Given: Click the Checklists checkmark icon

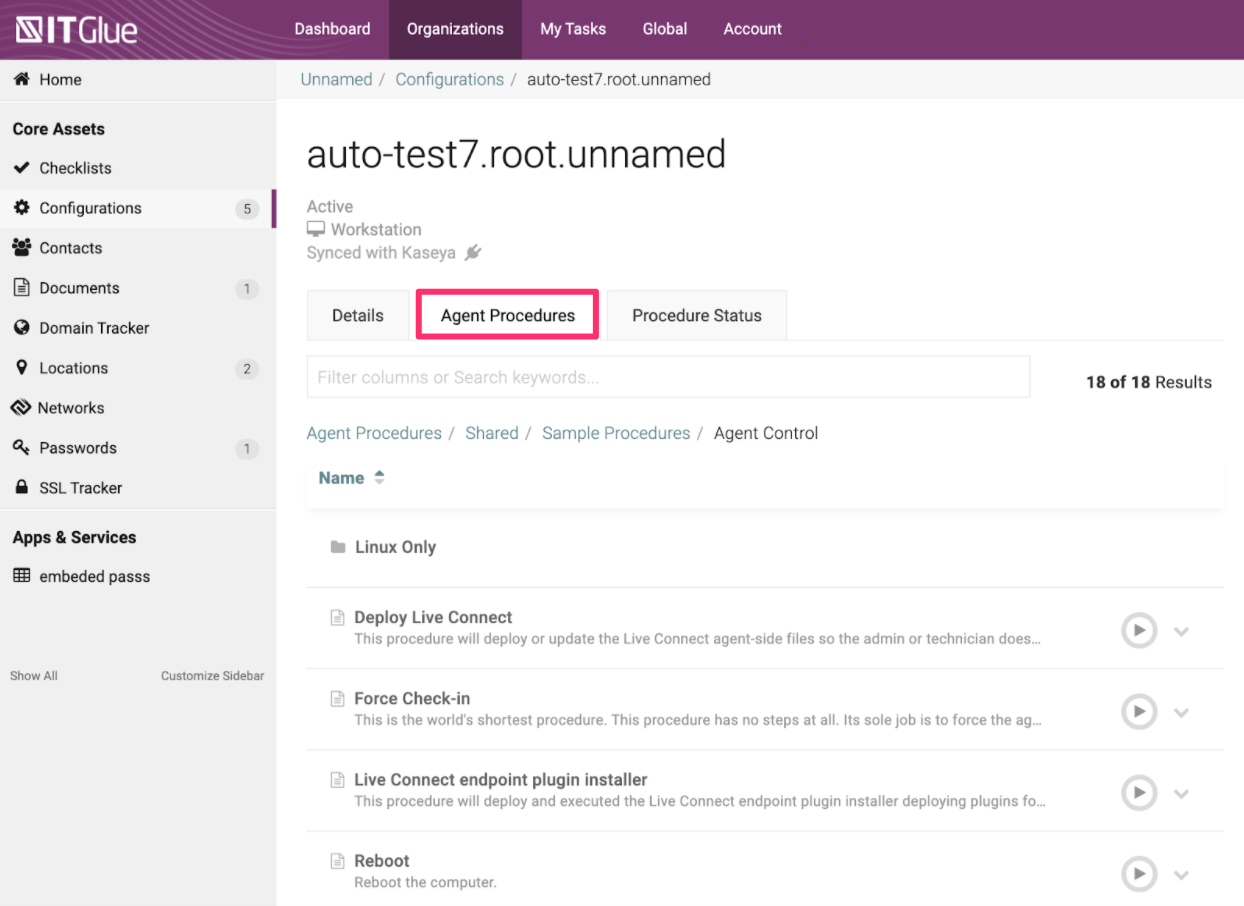Looking at the screenshot, I should click(21, 168).
